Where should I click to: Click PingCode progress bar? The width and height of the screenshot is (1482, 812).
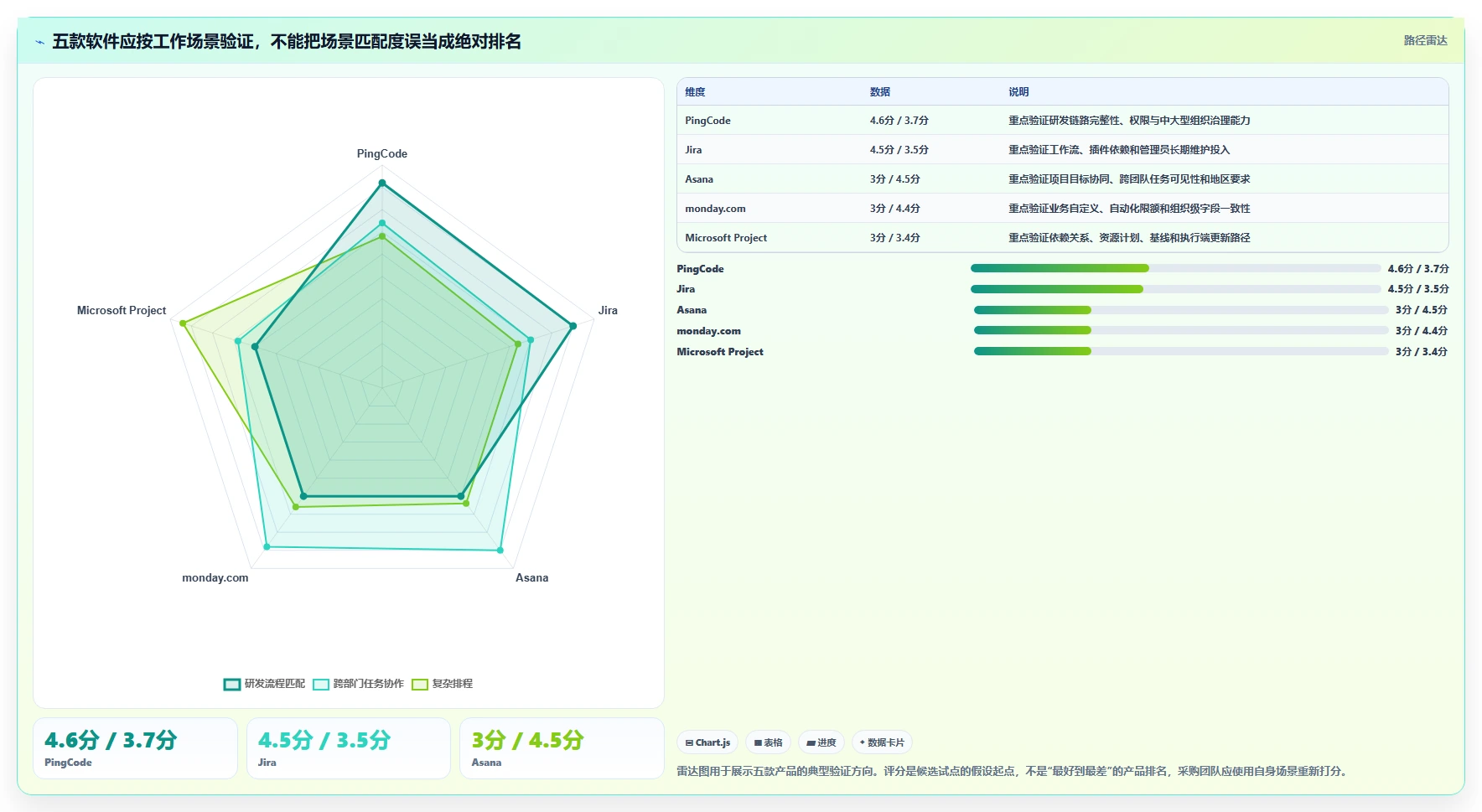(x=1175, y=268)
